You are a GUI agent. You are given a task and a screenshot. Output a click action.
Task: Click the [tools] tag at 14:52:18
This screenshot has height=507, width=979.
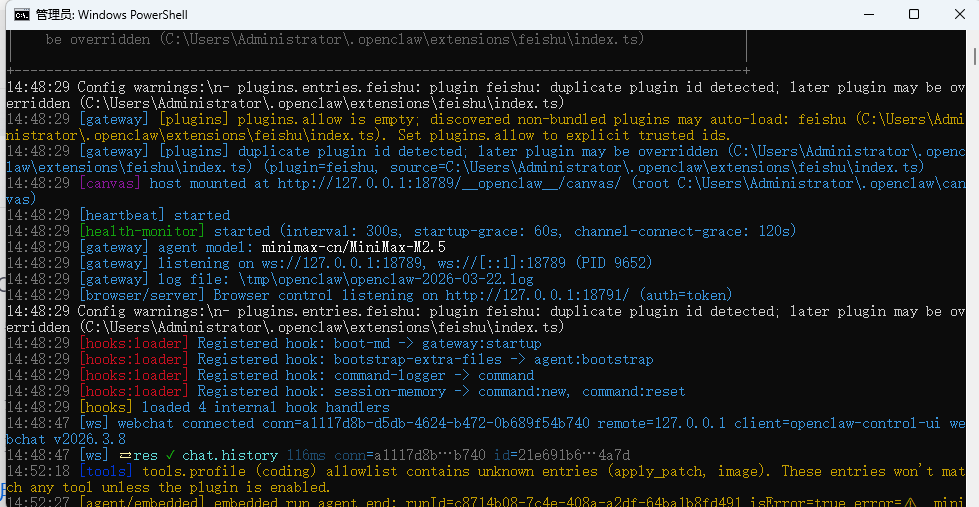click(106, 471)
